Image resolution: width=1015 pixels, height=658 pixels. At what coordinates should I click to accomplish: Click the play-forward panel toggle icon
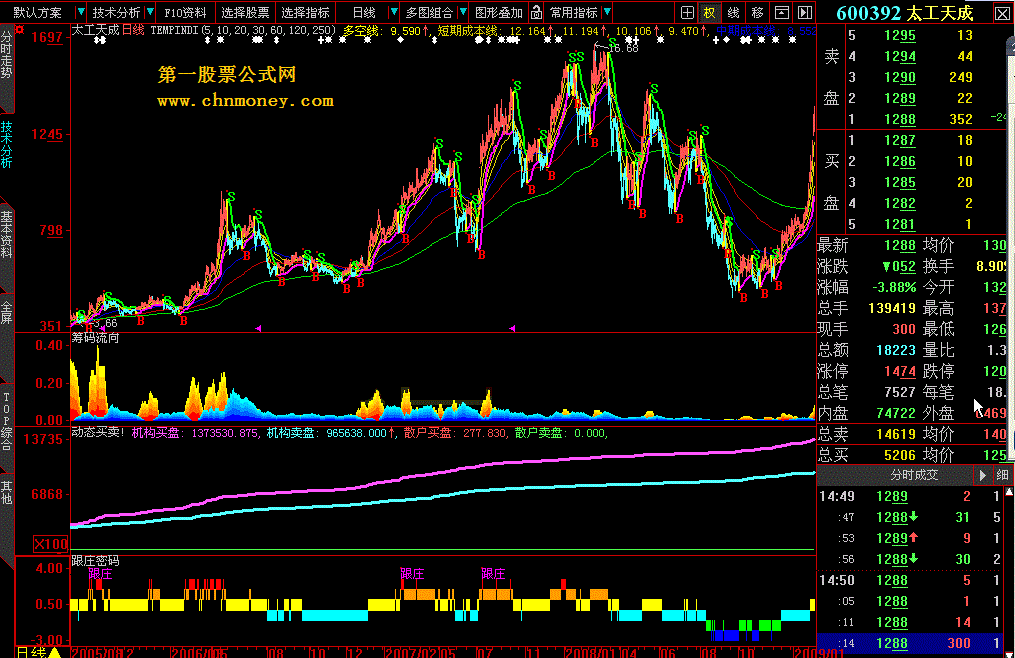(805, 12)
